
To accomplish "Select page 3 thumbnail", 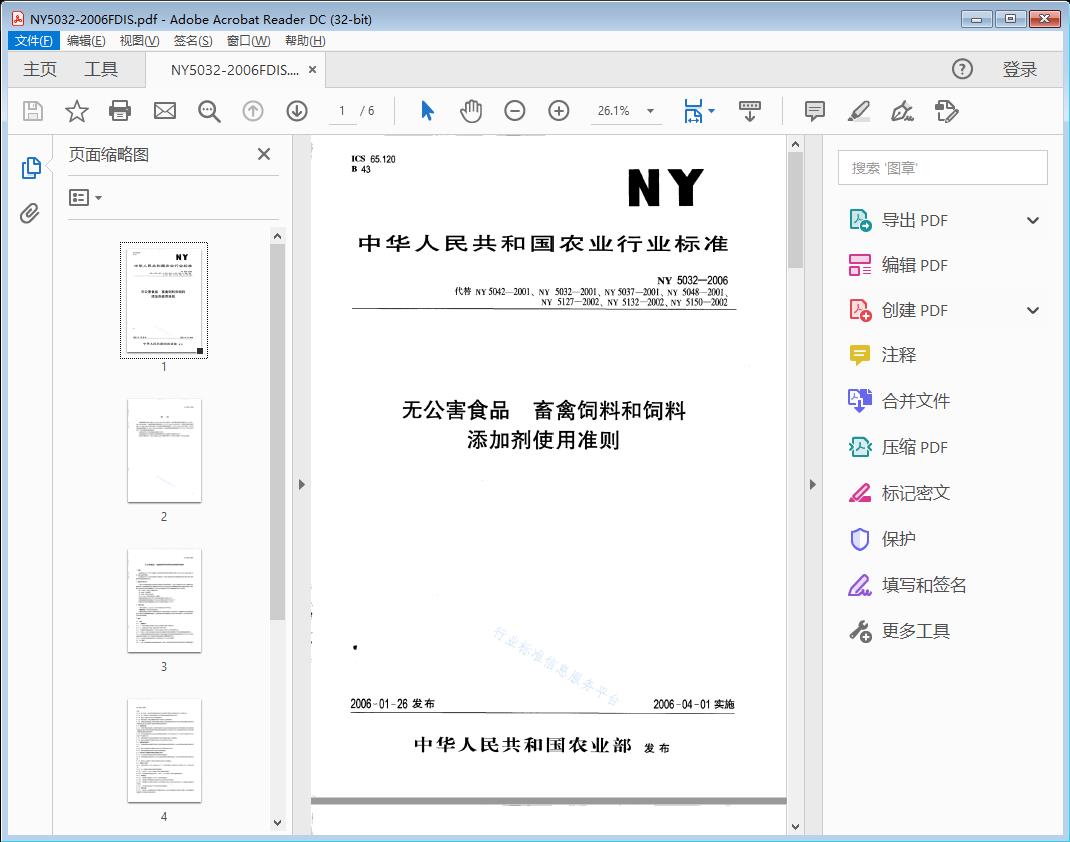I will click(x=164, y=600).
